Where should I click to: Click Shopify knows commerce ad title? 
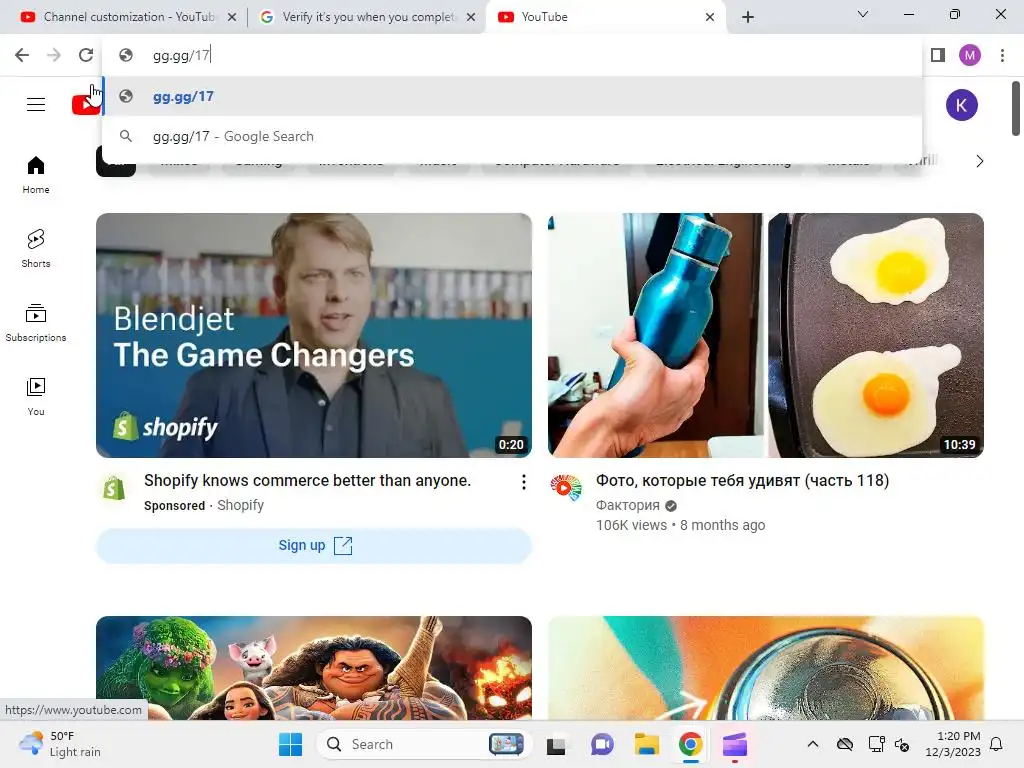(x=307, y=481)
